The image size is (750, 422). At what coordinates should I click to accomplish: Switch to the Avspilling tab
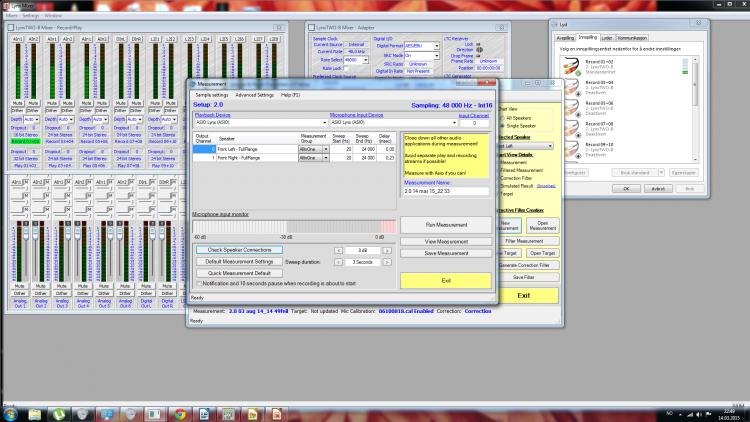pyautogui.click(x=566, y=36)
